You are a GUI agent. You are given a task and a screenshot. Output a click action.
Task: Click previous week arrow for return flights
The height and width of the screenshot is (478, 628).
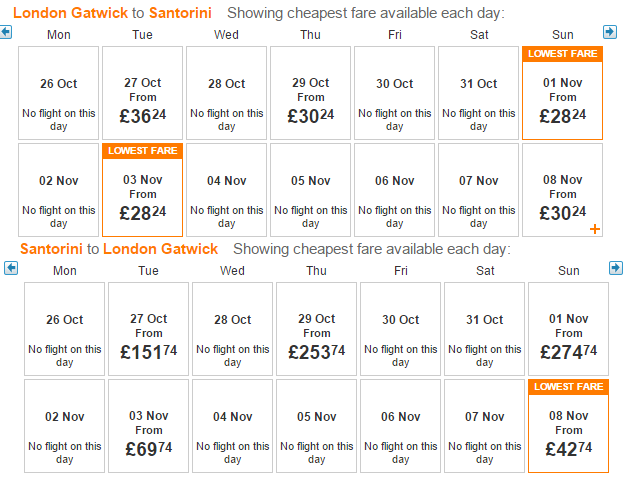(x=11, y=268)
